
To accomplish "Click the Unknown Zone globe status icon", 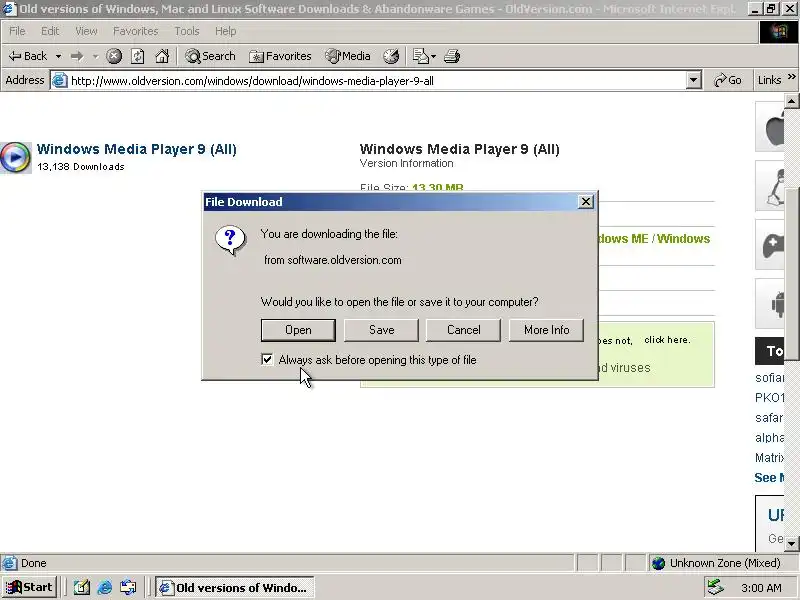I will pos(659,563).
